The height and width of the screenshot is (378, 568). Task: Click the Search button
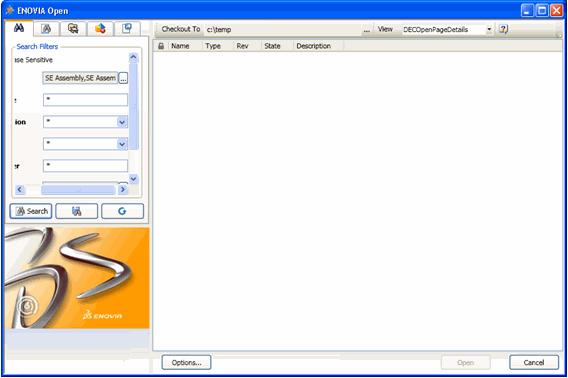(31, 211)
